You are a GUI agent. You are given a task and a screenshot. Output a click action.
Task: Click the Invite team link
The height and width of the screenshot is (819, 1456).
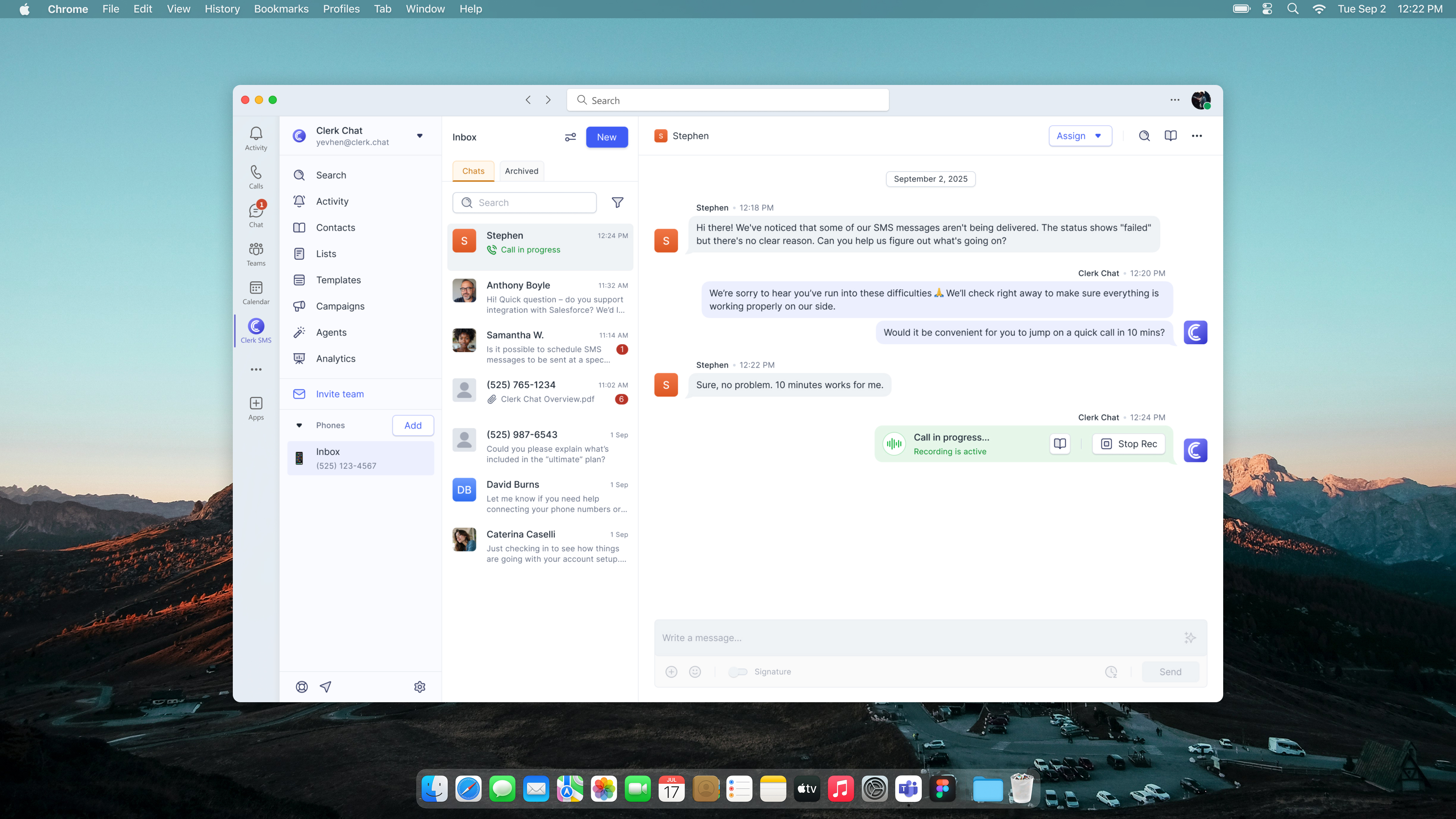(x=339, y=394)
